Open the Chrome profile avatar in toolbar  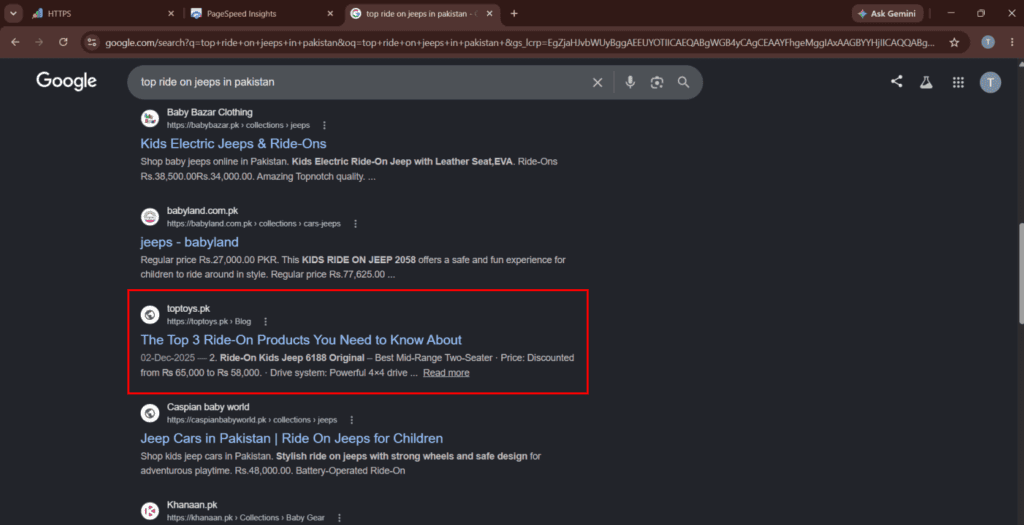click(x=988, y=42)
